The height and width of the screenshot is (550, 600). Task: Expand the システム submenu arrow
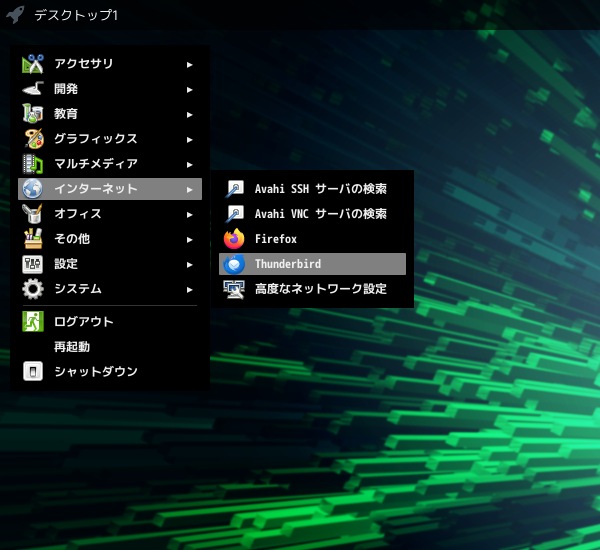point(189,290)
